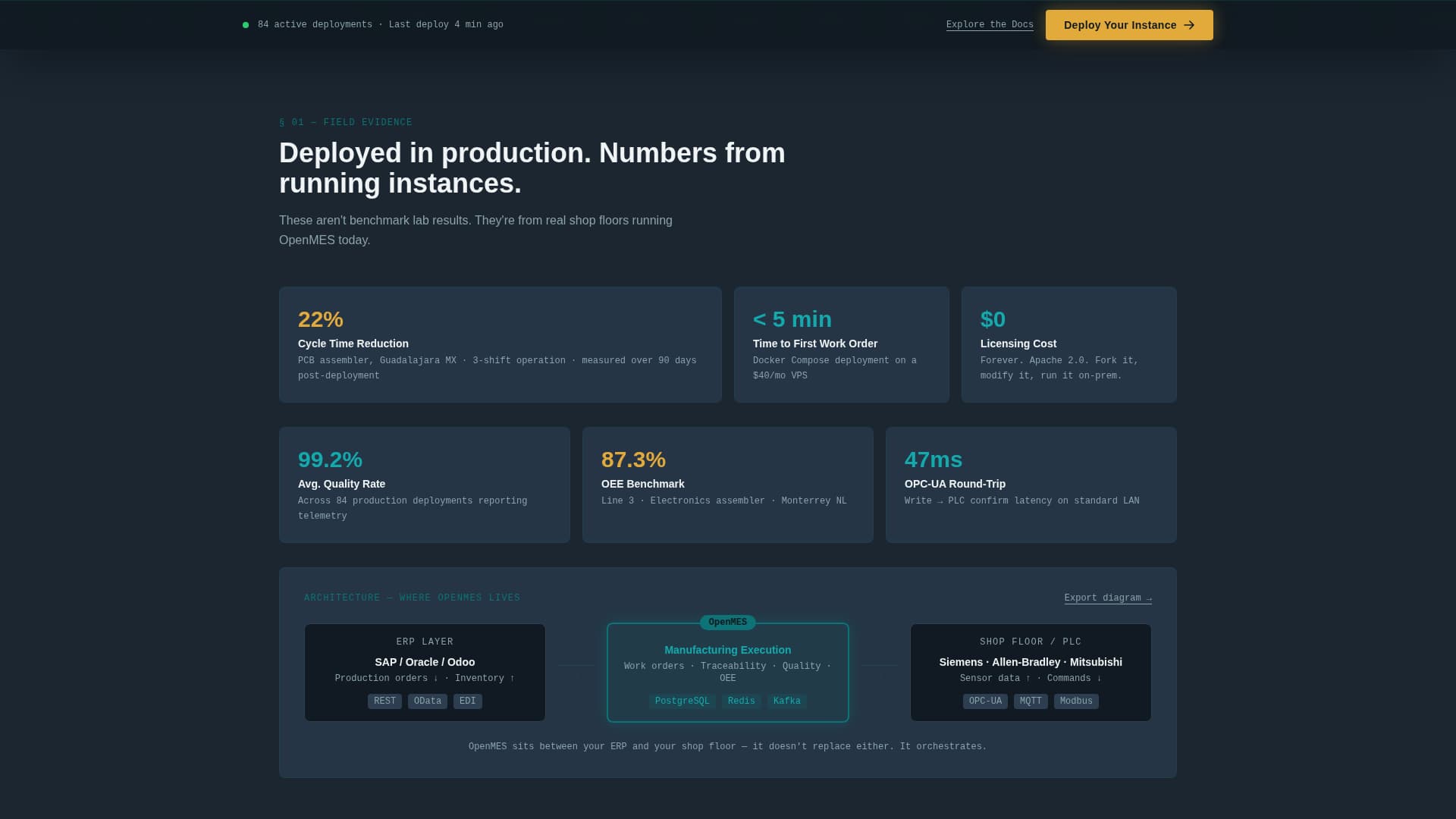The height and width of the screenshot is (819, 1456).
Task: Click 'ARCHITECTURE — WHERE OPENMES LIVES' label
Action: (412, 598)
